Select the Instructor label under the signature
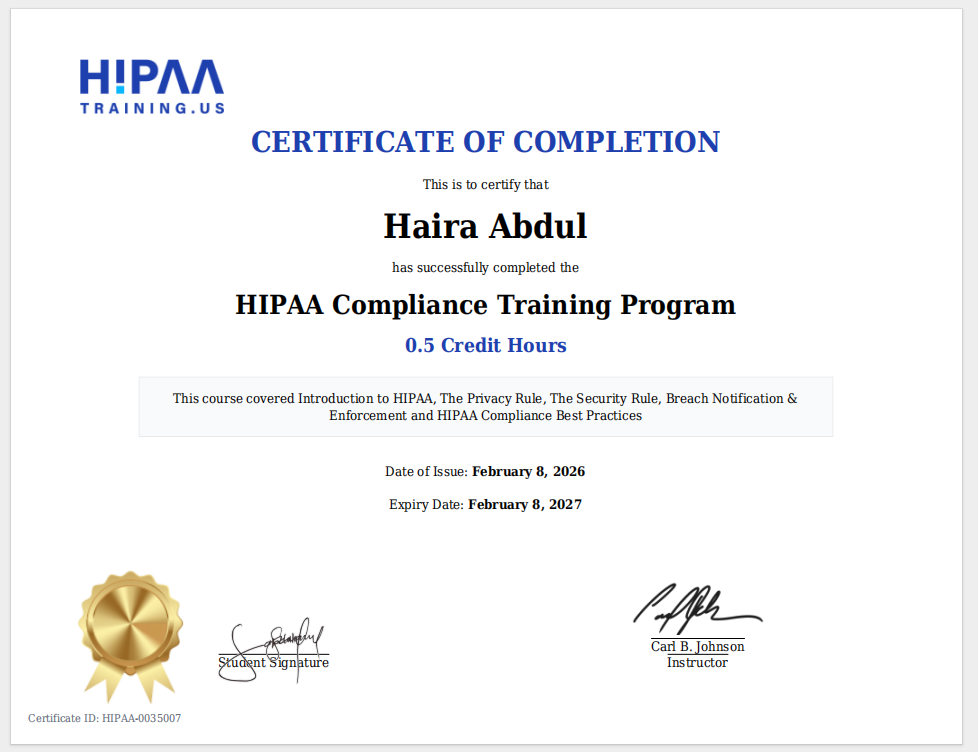978x752 pixels. [x=697, y=662]
